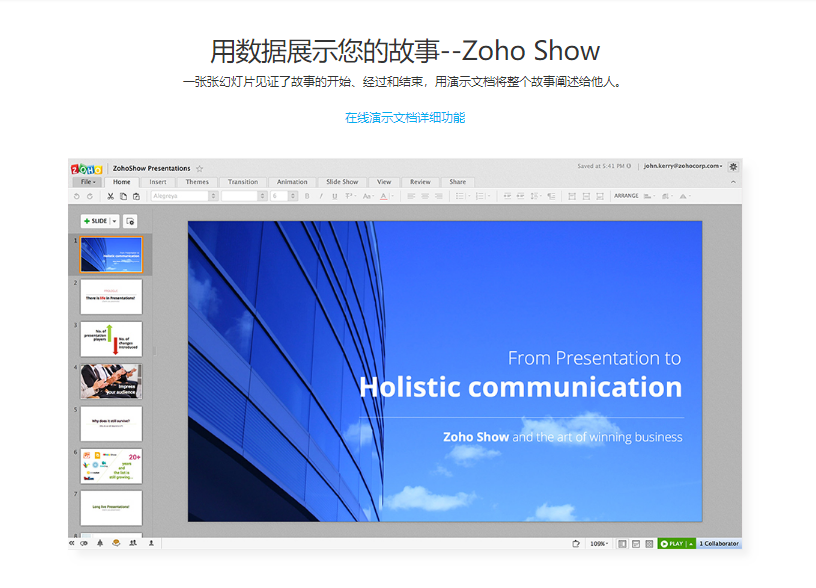Open the text effects dropdown
This screenshot has width=816, height=588.
(x=351, y=196)
